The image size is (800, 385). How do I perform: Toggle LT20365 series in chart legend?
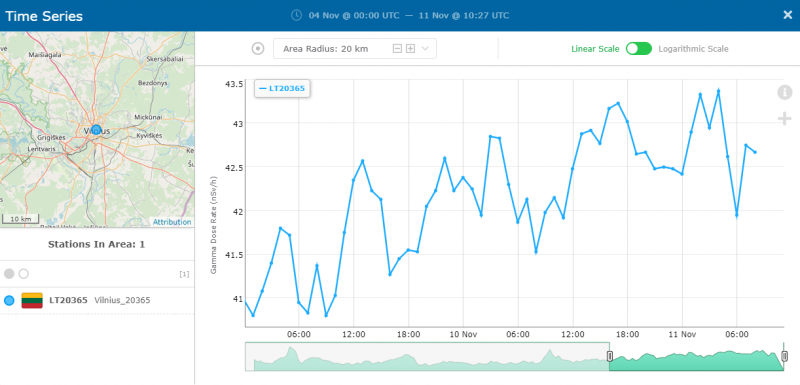click(x=282, y=88)
